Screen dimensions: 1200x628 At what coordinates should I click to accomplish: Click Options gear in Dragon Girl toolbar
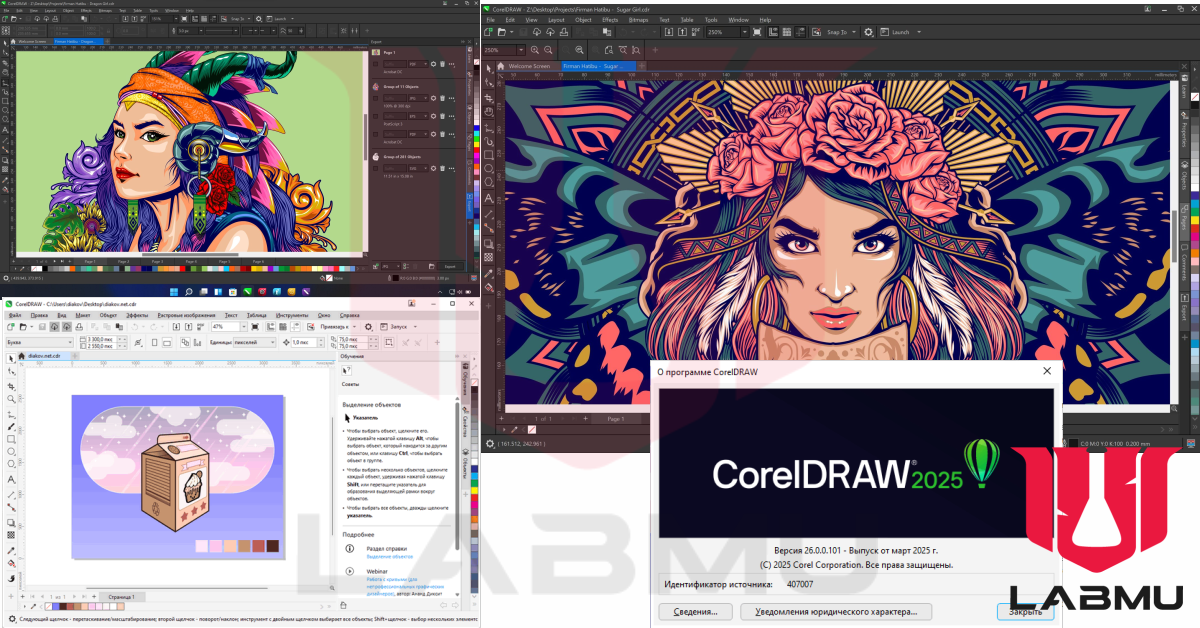point(259,19)
